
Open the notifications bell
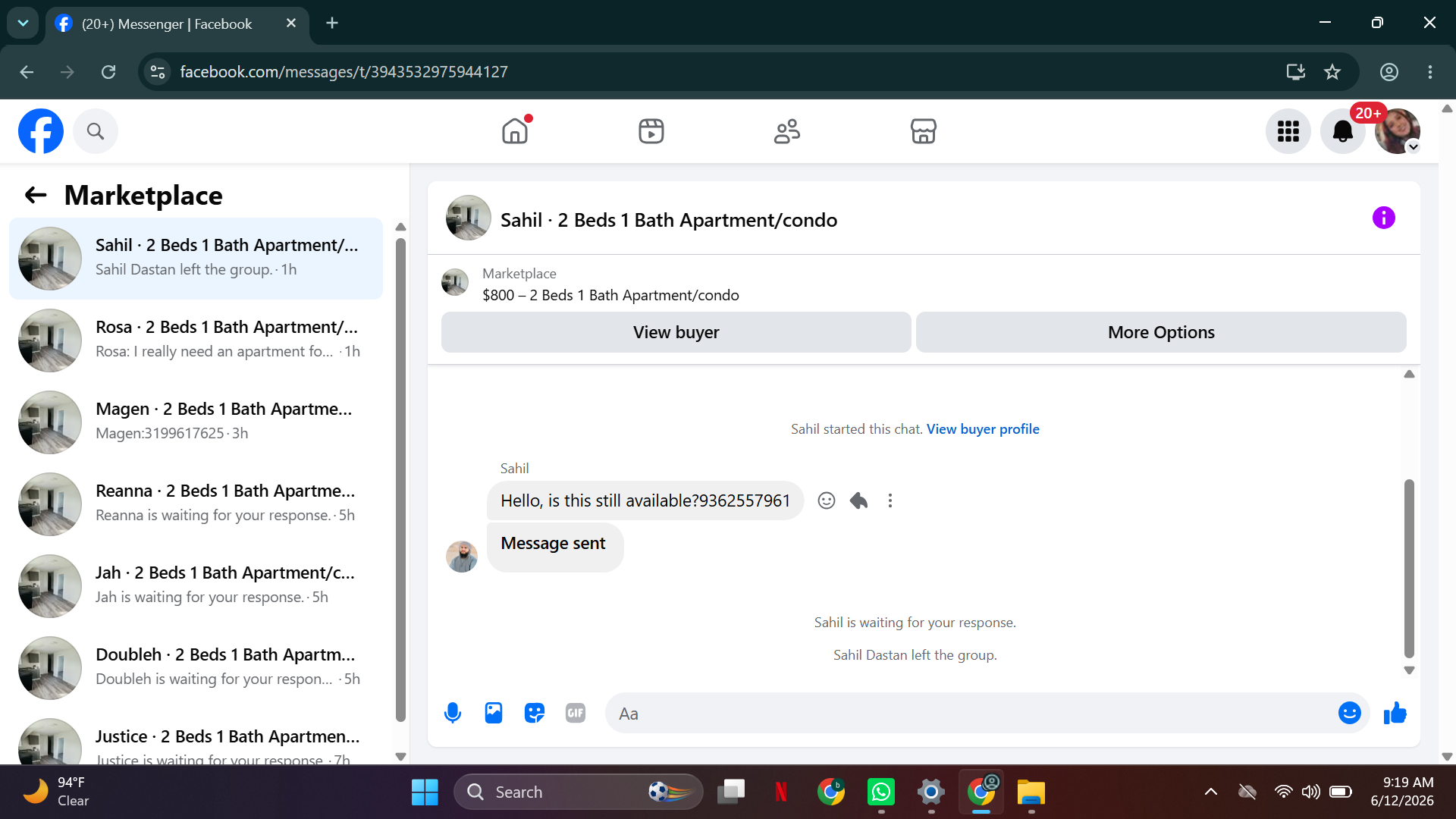1343,131
